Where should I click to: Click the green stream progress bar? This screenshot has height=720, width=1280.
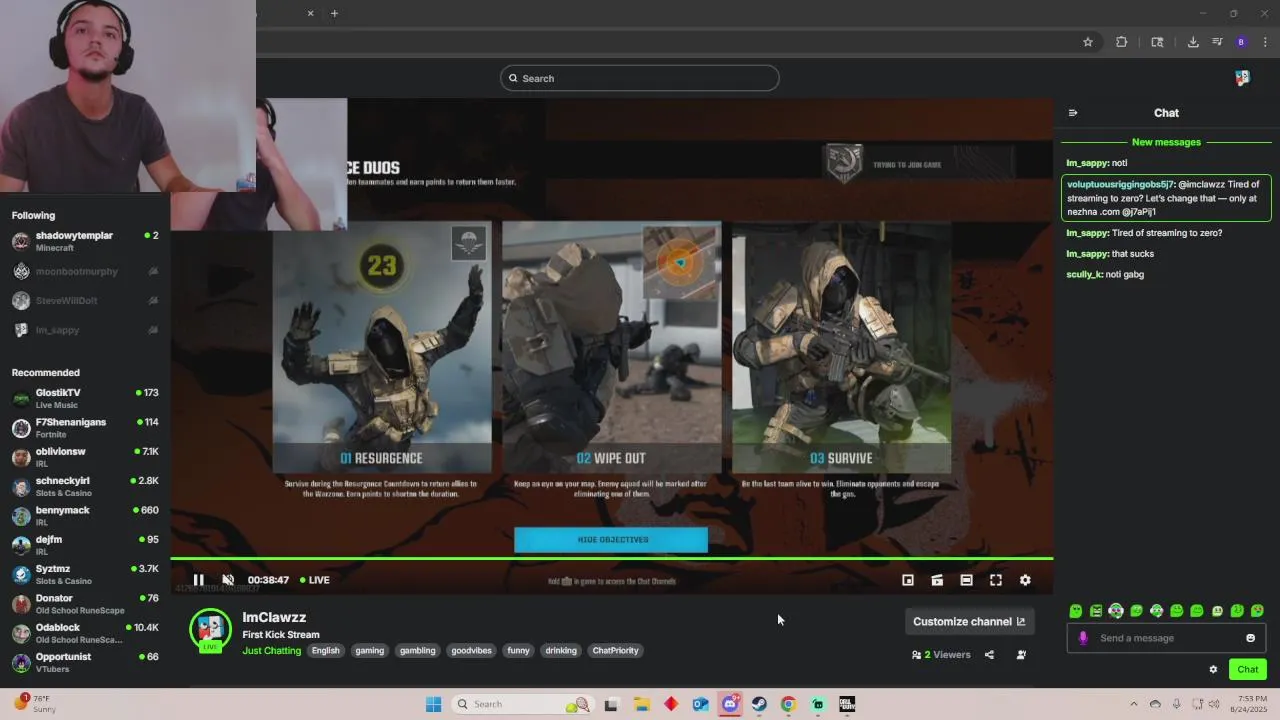pos(611,558)
